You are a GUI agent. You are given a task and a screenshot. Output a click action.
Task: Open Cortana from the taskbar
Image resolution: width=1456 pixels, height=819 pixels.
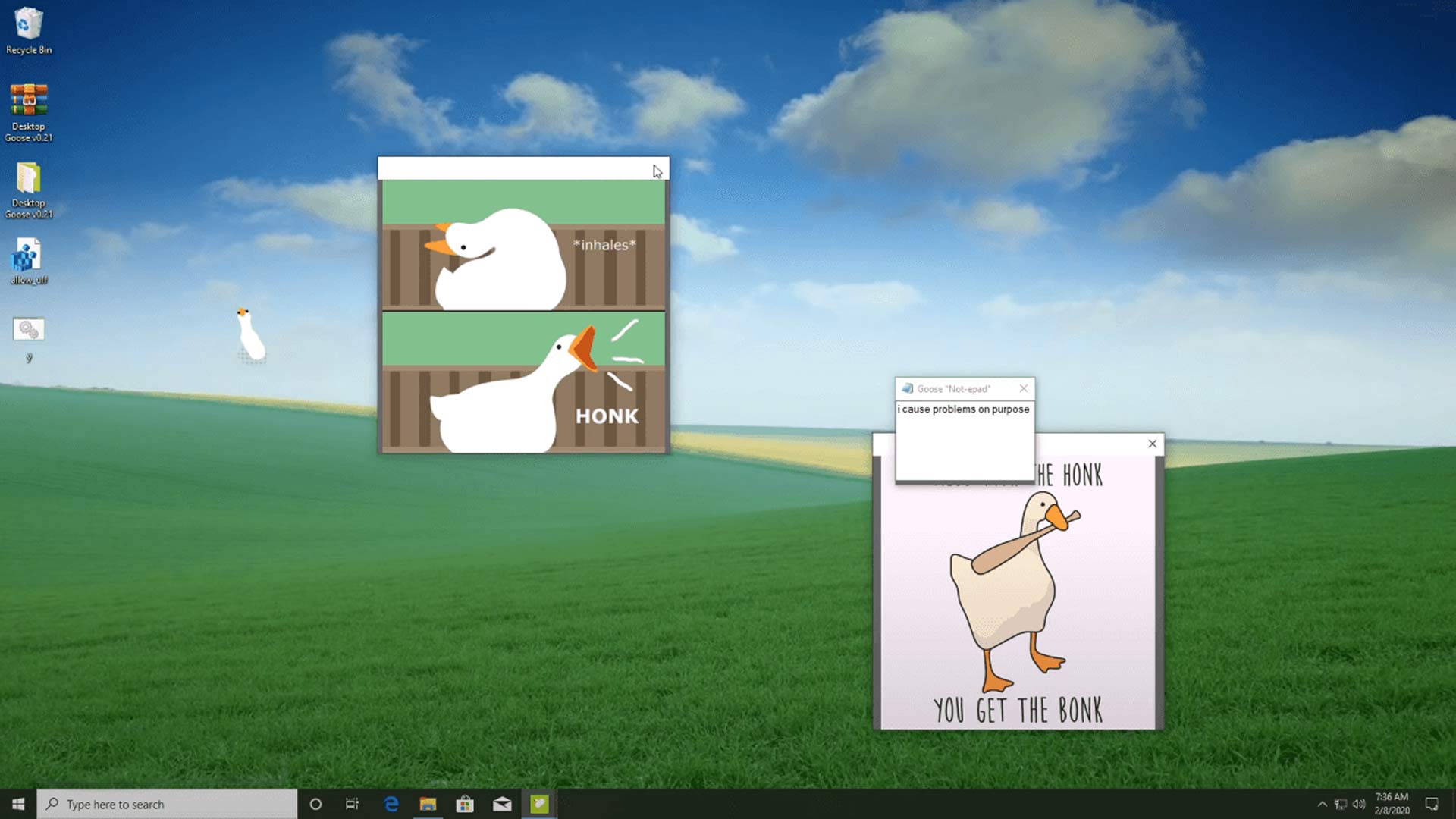(315, 804)
